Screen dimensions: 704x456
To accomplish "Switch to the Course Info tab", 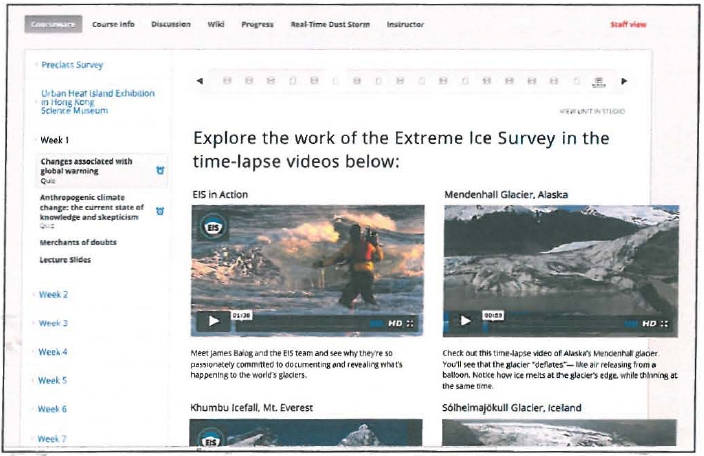I will 113,24.
